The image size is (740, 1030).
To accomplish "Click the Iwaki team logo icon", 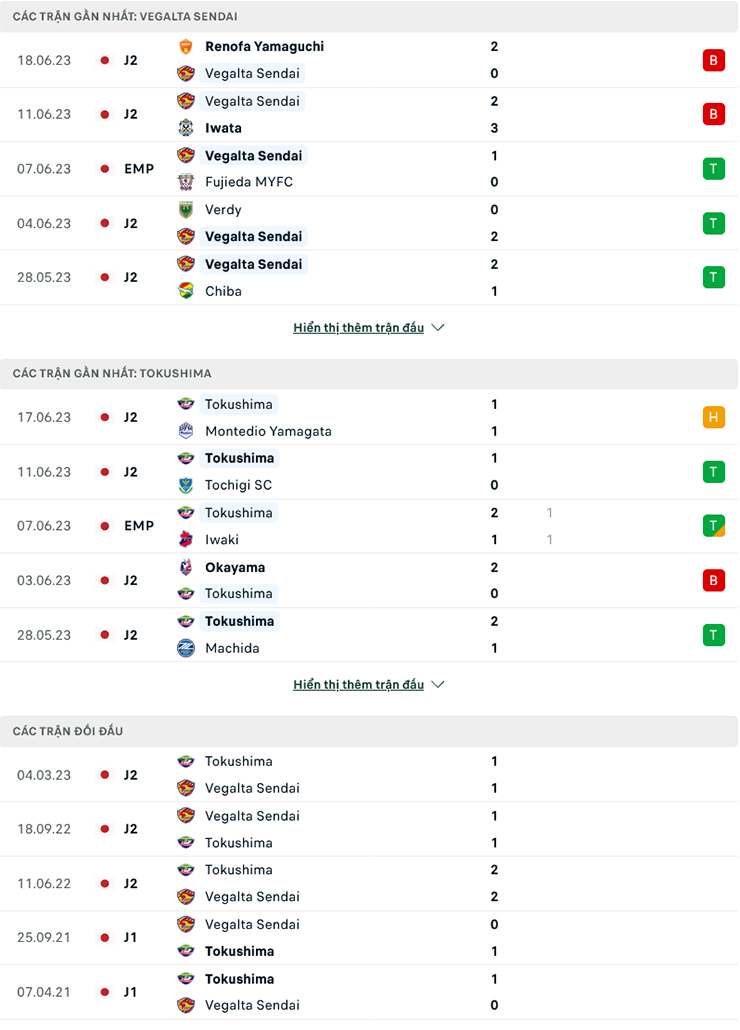I will (x=186, y=539).
